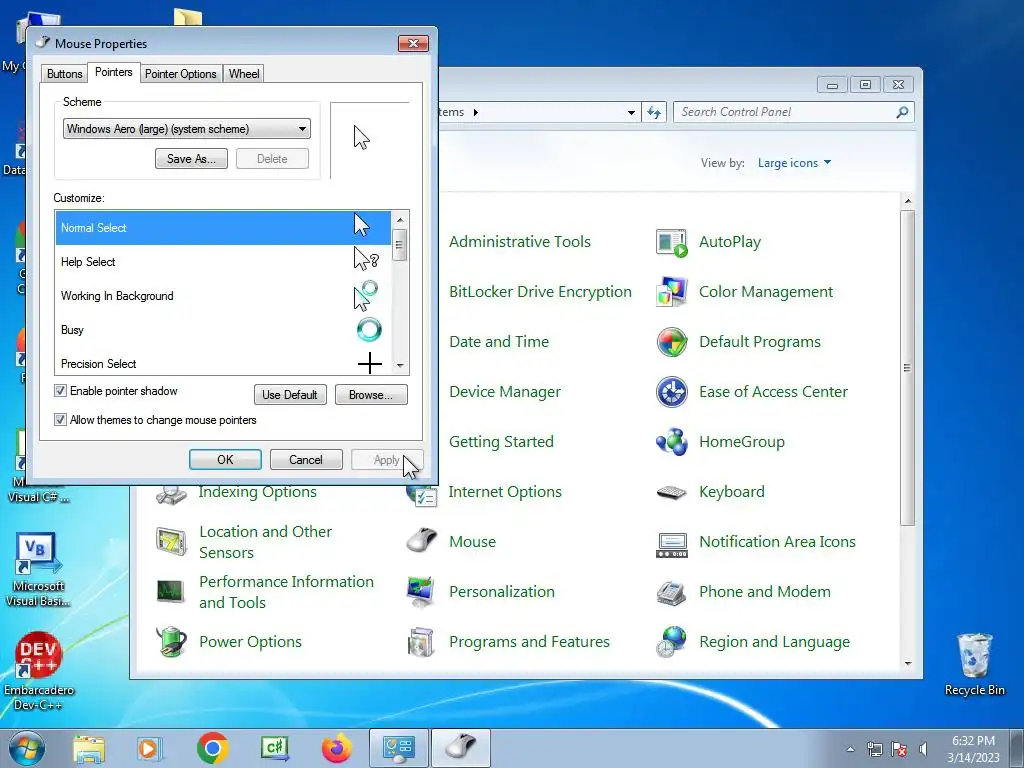
Task: Open the Keyboard icon in Control Panel
Action: (671, 492)
